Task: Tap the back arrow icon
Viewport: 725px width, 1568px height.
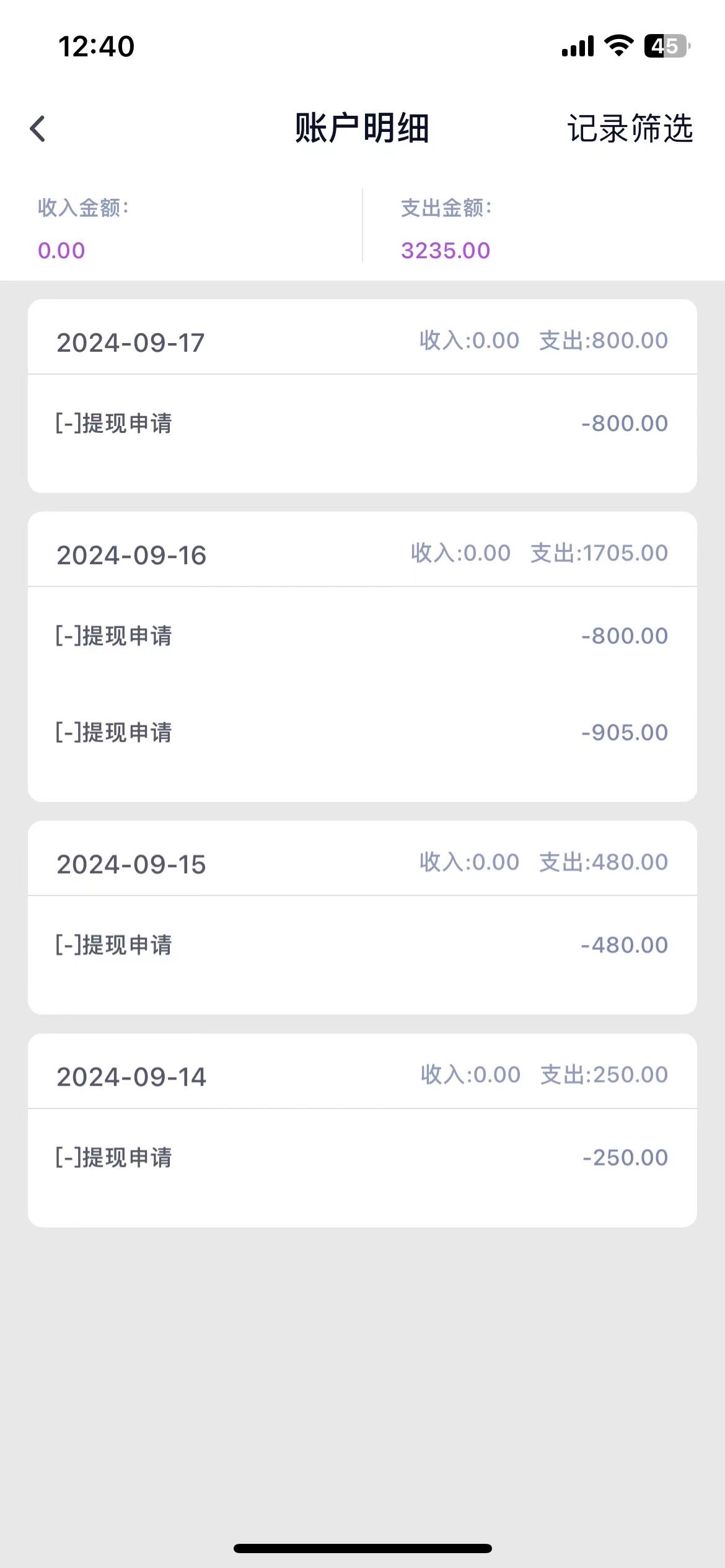Action: (x=38, y=129)
